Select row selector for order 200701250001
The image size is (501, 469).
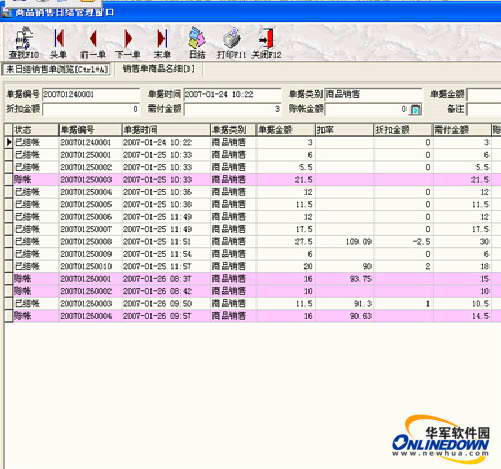tap(8, 155)
